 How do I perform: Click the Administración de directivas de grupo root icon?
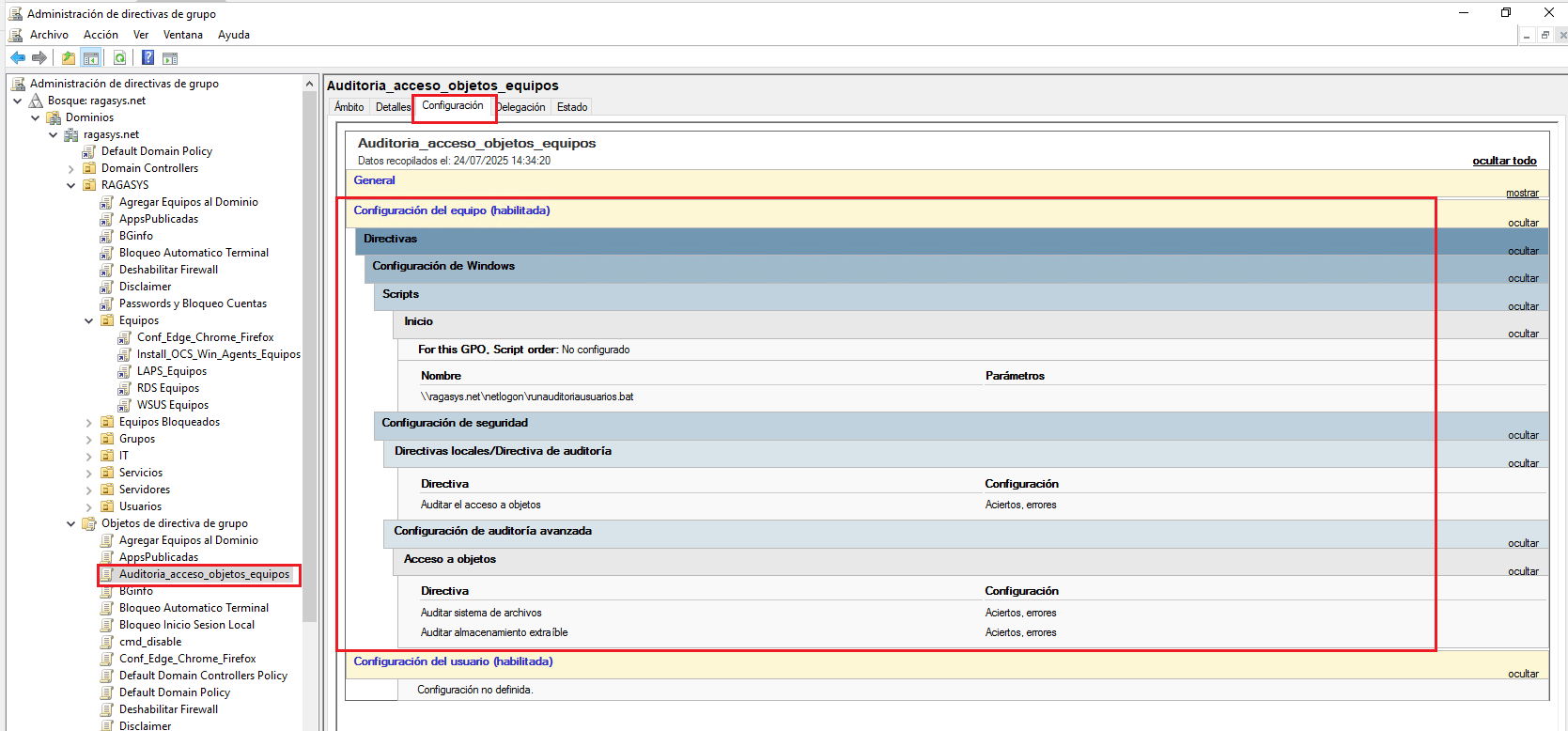[18, 84]
